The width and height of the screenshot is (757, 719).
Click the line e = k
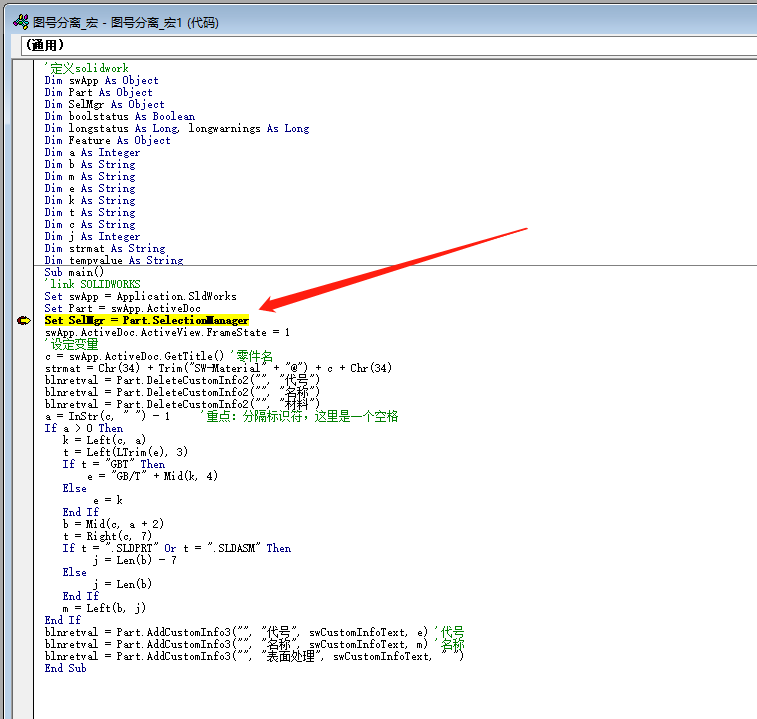[108, 500]
